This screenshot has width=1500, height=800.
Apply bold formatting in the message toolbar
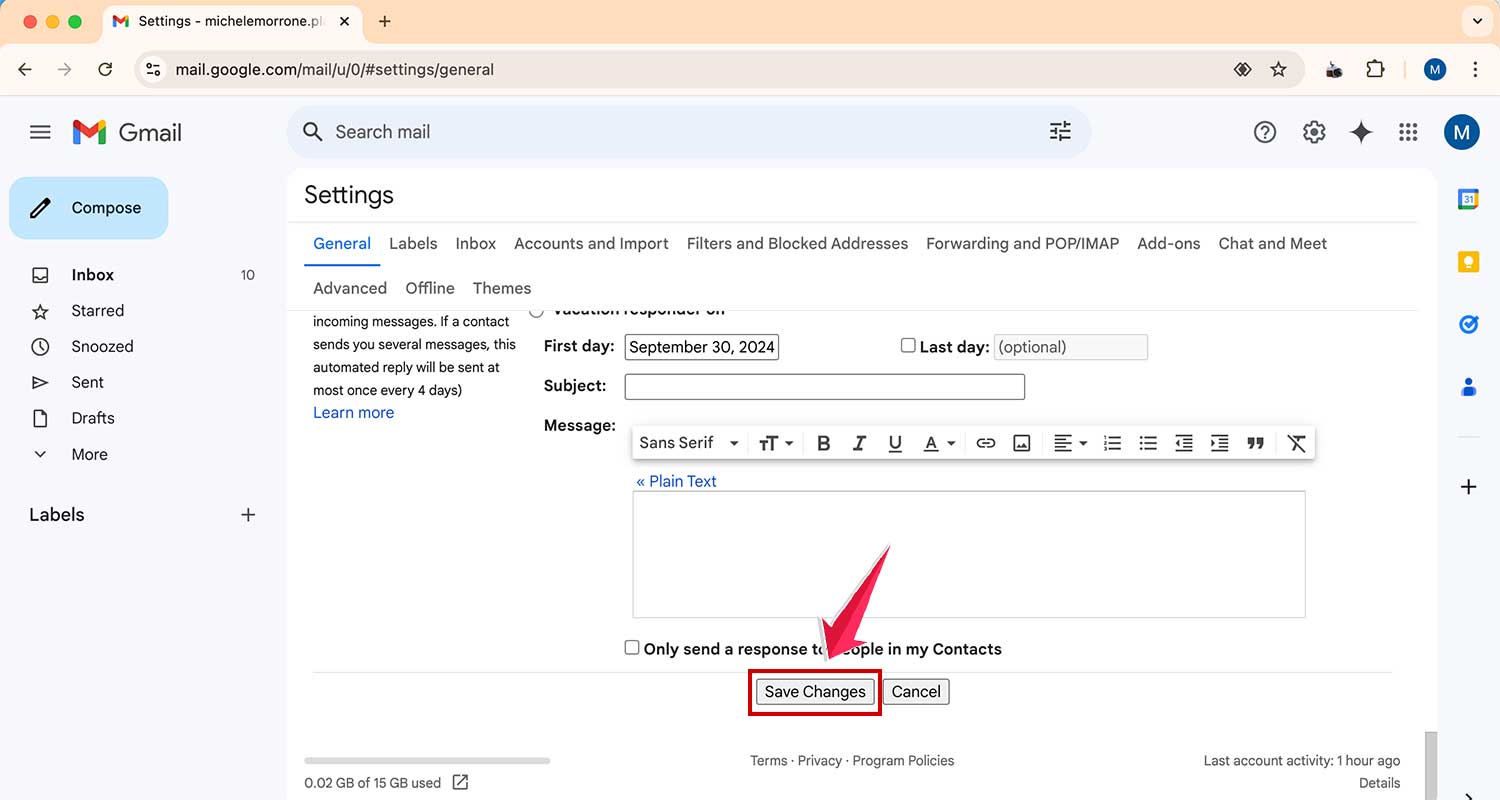[823, 442]
